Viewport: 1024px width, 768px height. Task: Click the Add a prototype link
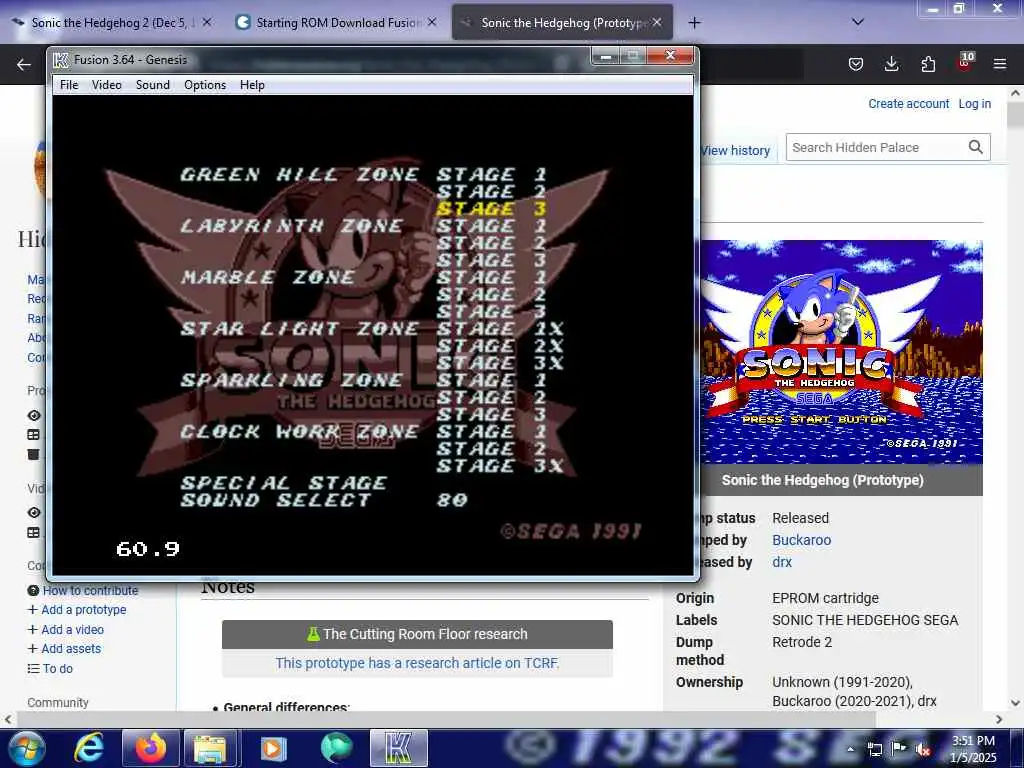(84, 610)
